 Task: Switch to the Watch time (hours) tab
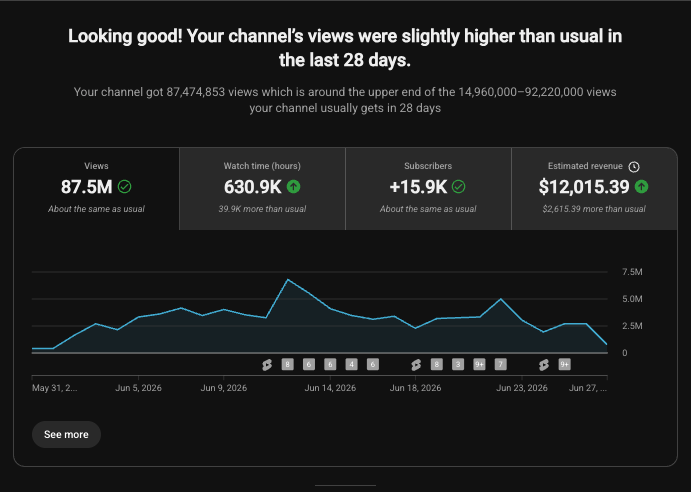point(262,189)
